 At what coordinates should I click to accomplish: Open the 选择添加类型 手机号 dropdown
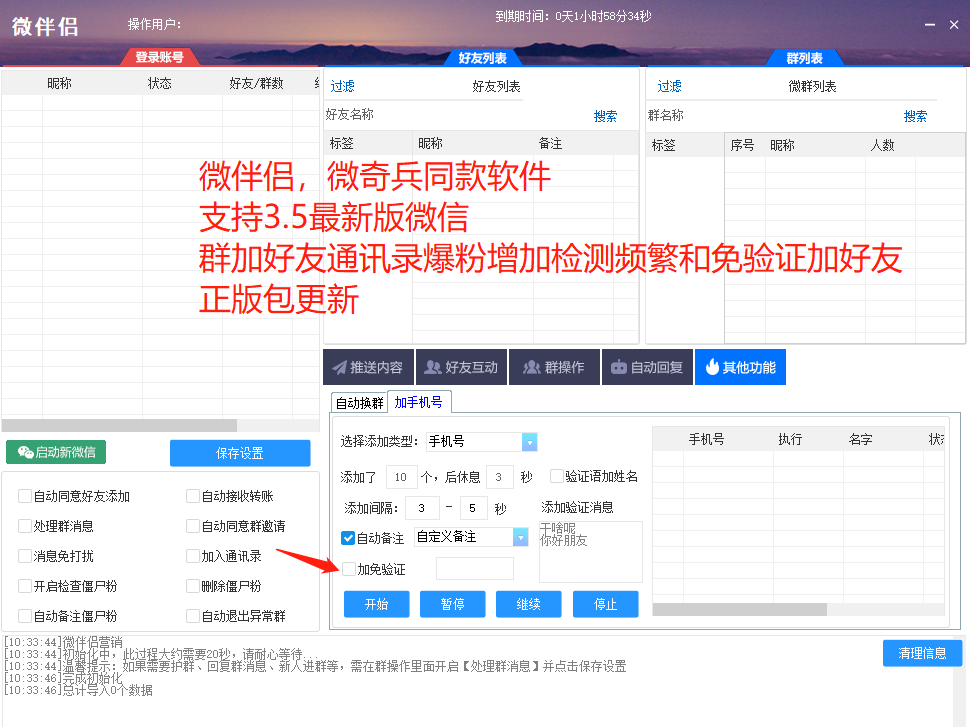[x=529, y=442]
